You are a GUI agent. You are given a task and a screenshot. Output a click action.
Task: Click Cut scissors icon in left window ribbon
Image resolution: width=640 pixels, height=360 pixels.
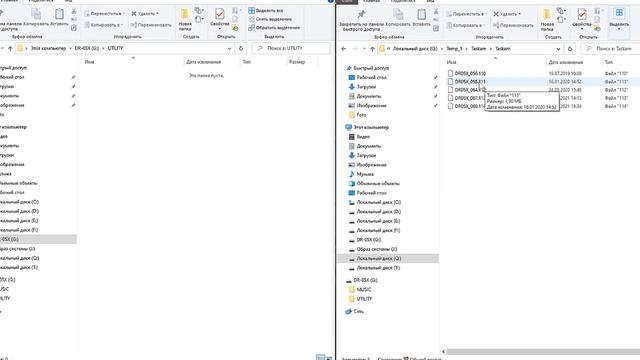(74, 11)
